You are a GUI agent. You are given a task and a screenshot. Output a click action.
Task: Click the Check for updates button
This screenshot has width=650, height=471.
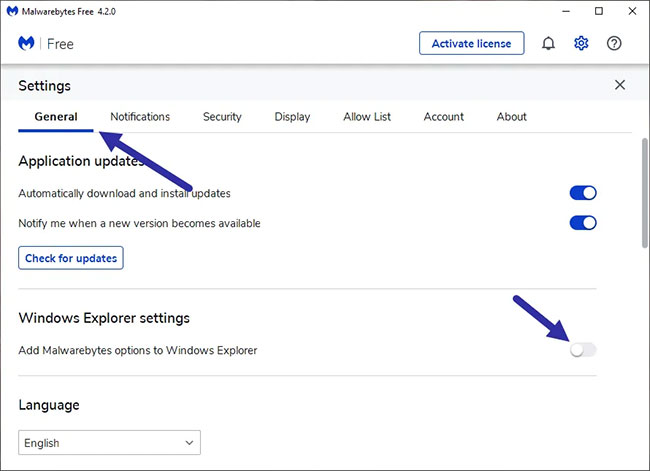[71, 258]
